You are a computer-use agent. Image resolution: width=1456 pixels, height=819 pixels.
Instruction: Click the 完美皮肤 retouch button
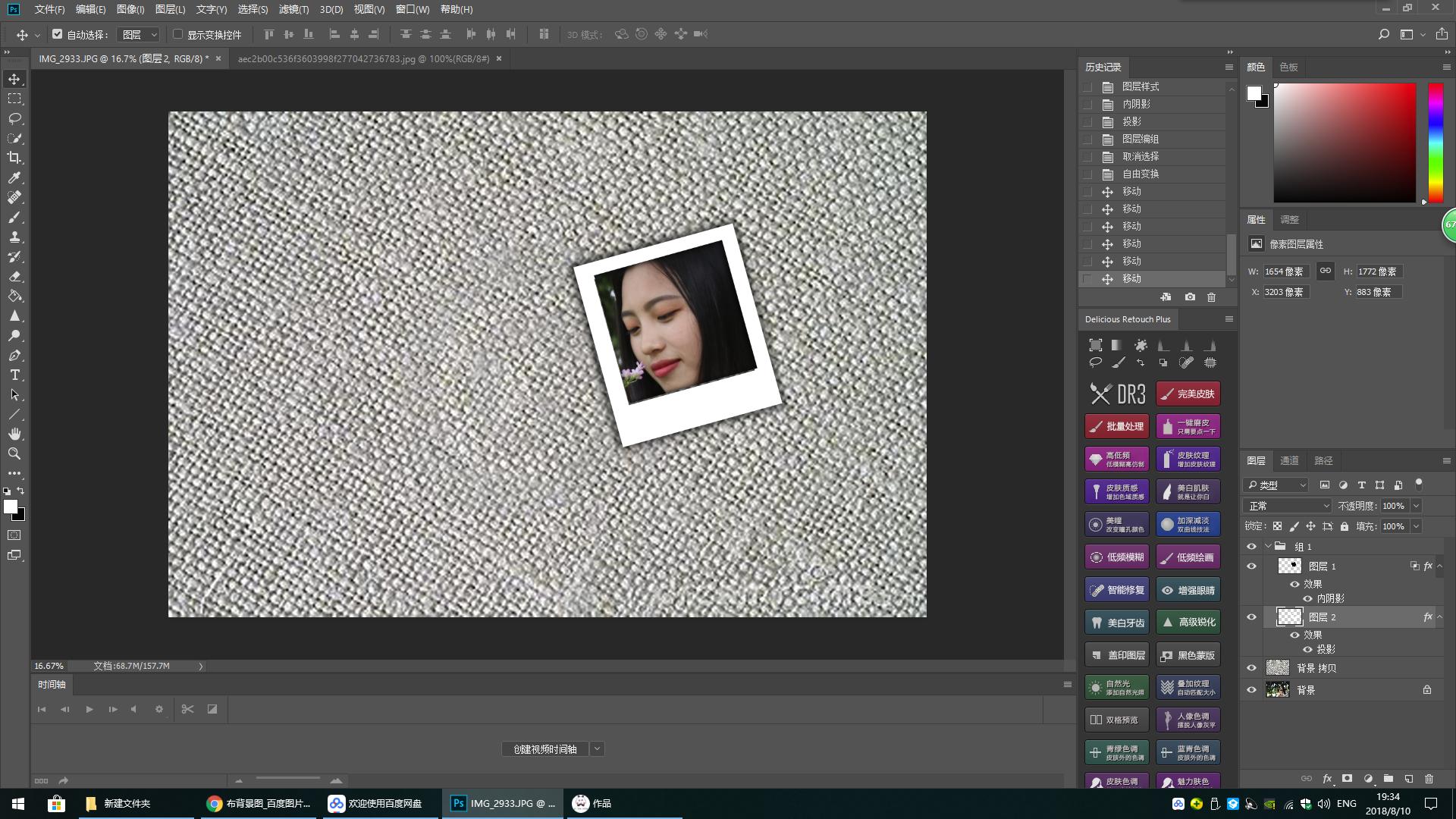click(x=1188, y=394)
